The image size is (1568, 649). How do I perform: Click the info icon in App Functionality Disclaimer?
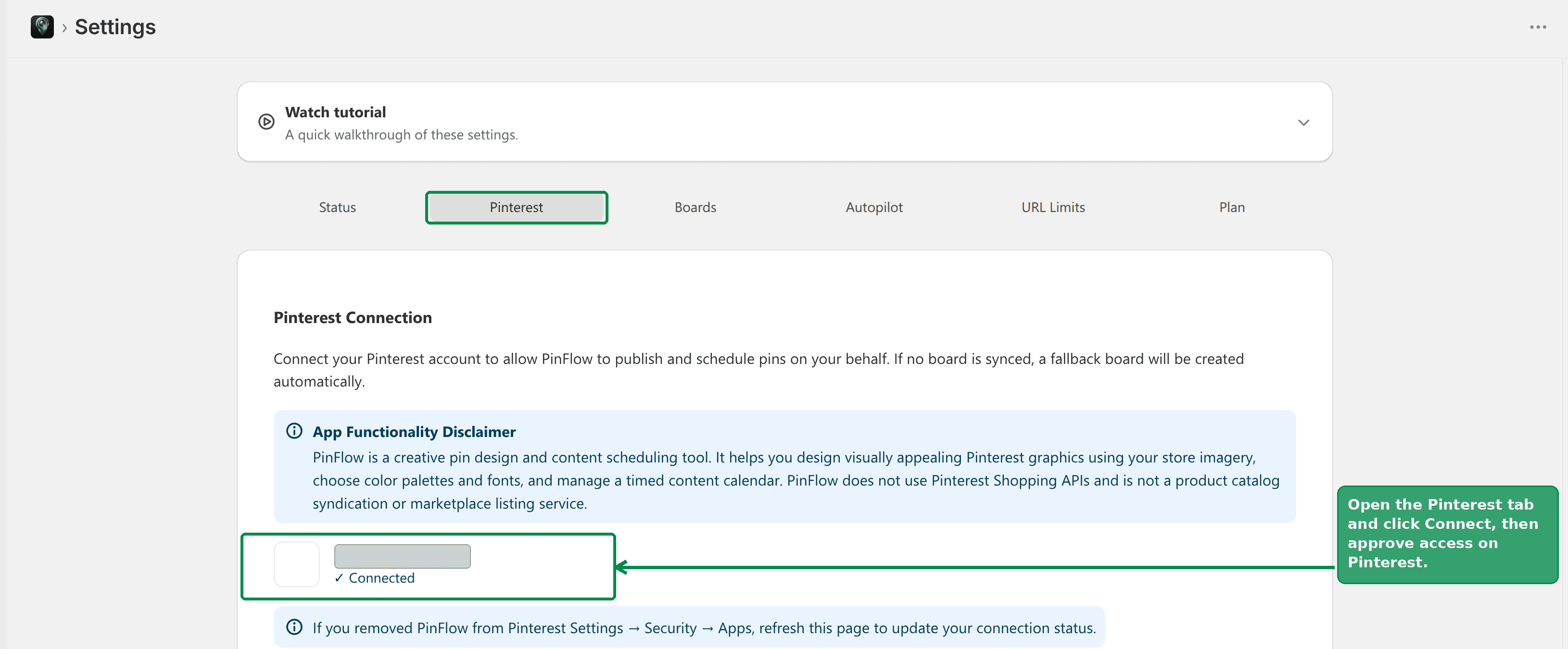pos(294,431)
